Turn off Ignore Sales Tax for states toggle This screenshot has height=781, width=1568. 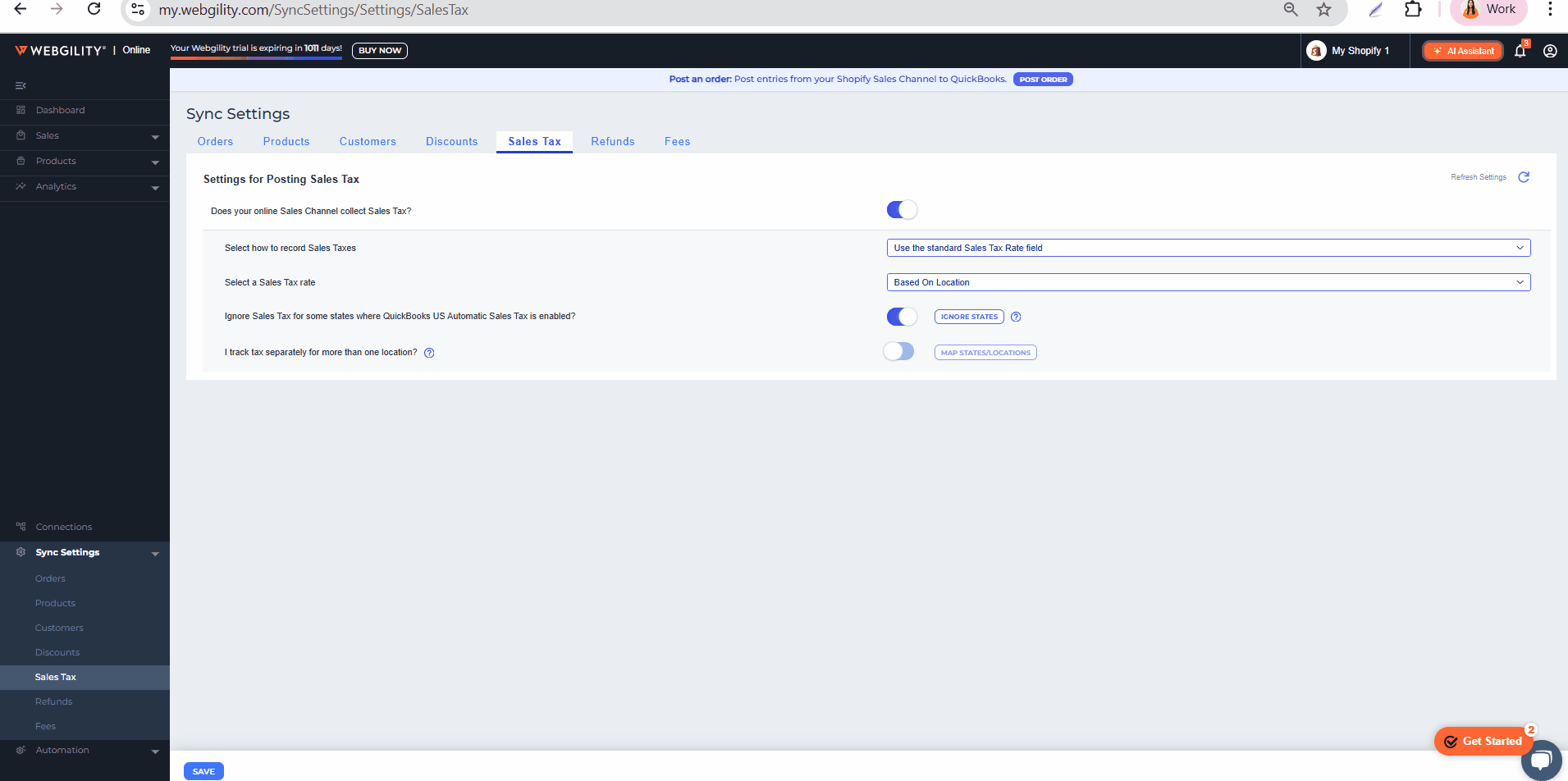[x=902, y=317]
